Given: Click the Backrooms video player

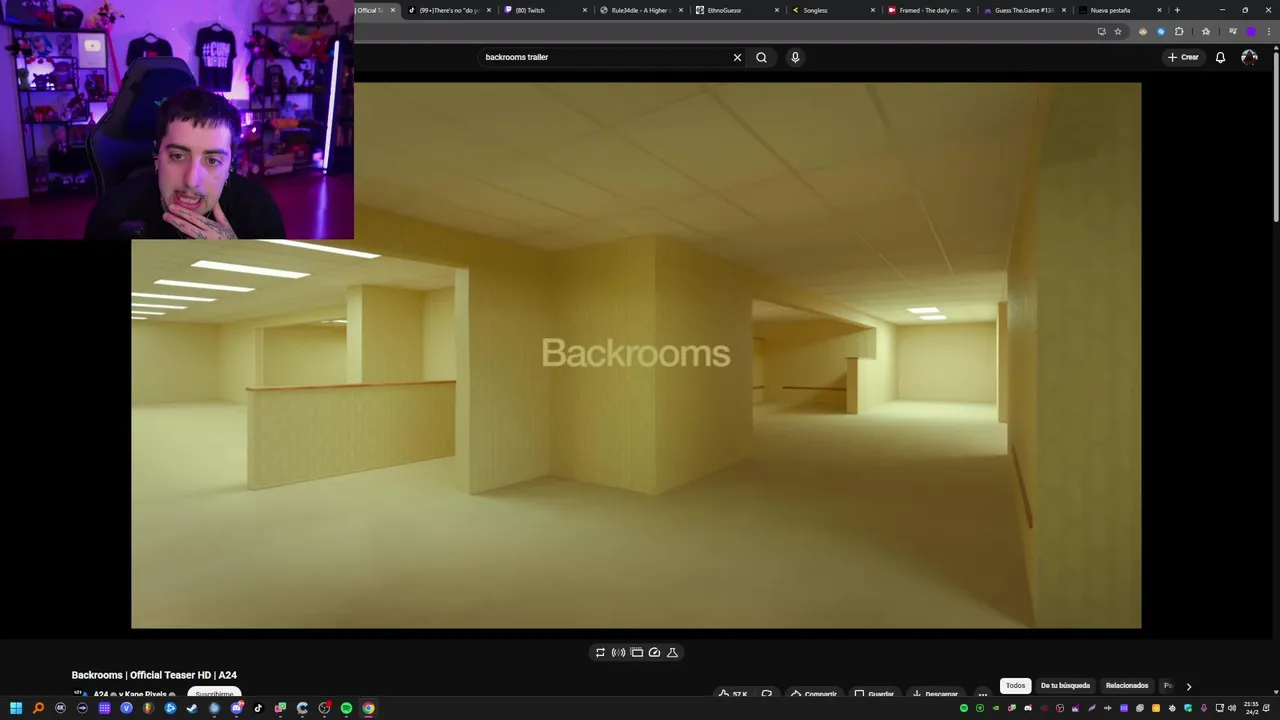Looking at the screenshot, I should [636, 355].
